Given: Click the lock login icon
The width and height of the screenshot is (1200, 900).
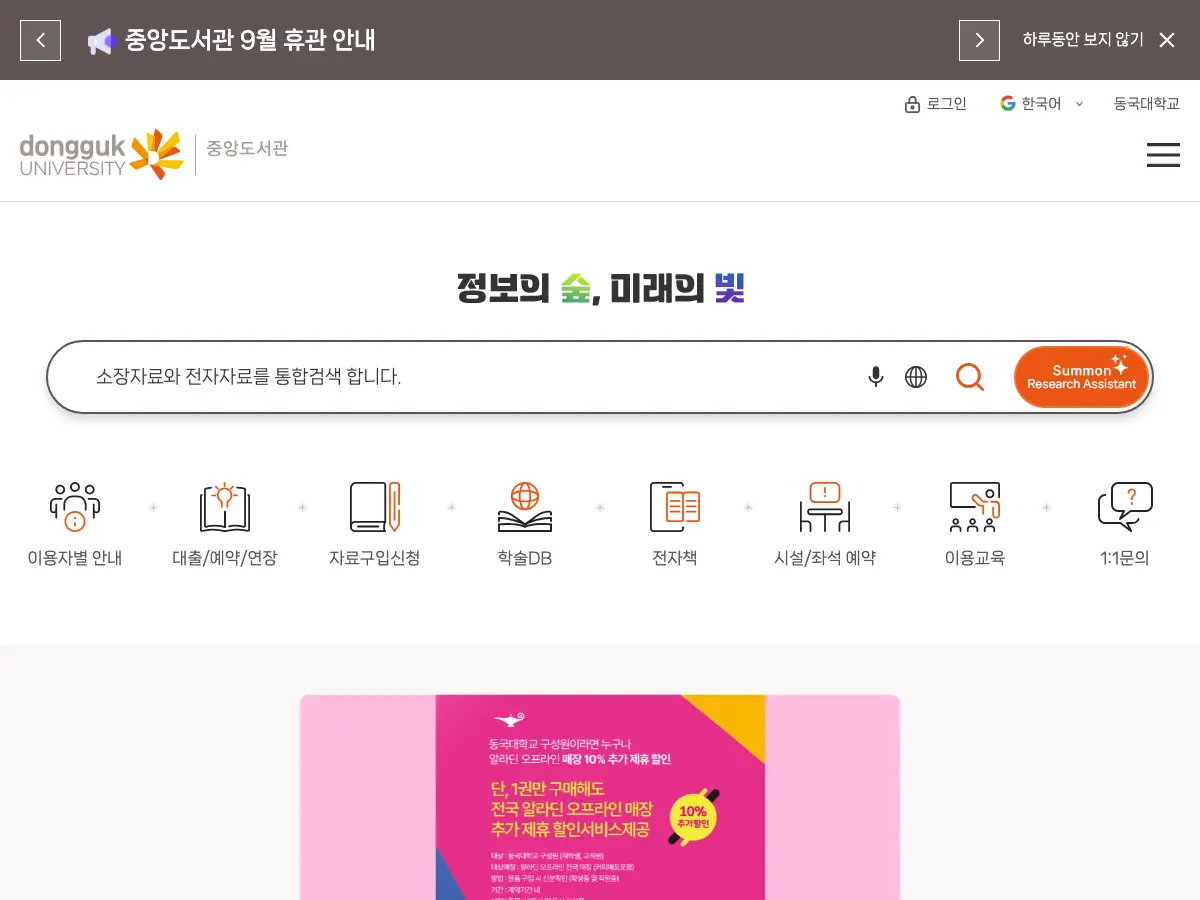Looking at the screenshot, I should 912,104.
